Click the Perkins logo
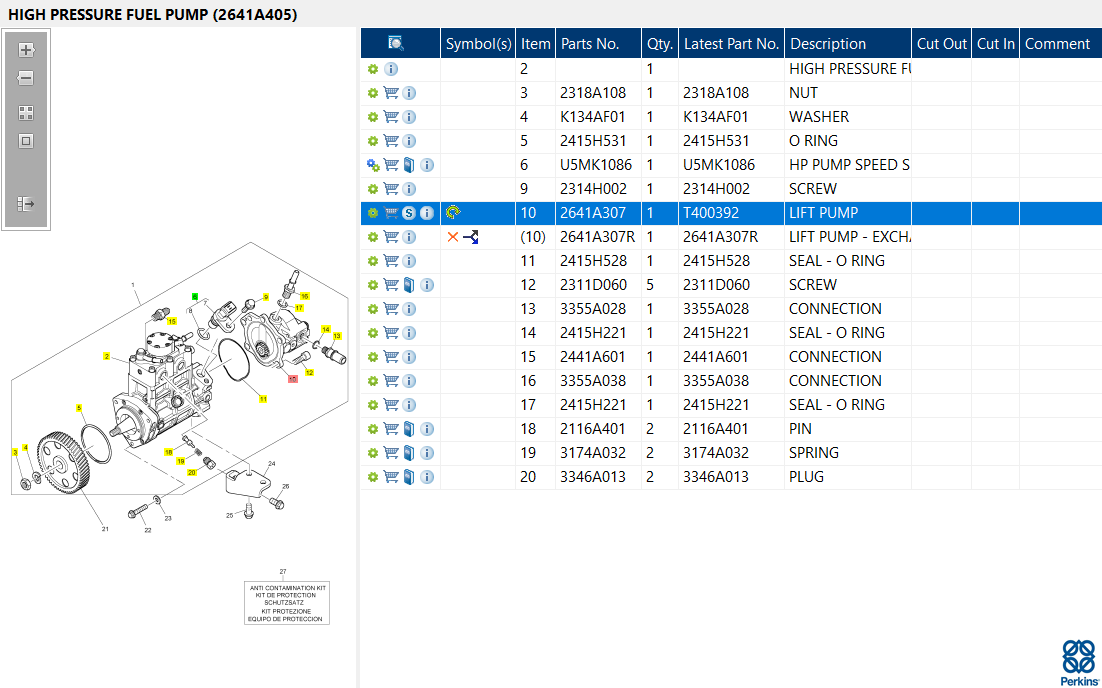The width and height of the screenshot is (1102, 688). click(x=1078, y=663)
